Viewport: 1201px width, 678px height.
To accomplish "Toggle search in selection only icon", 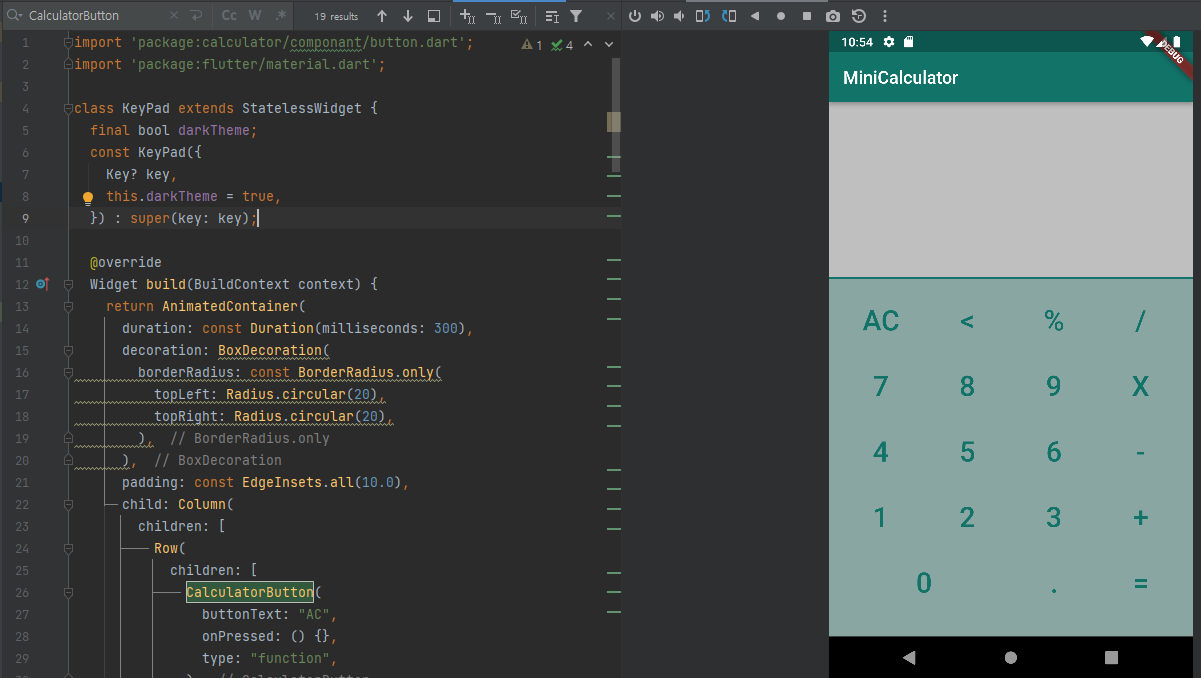I will tap(433, 16).
